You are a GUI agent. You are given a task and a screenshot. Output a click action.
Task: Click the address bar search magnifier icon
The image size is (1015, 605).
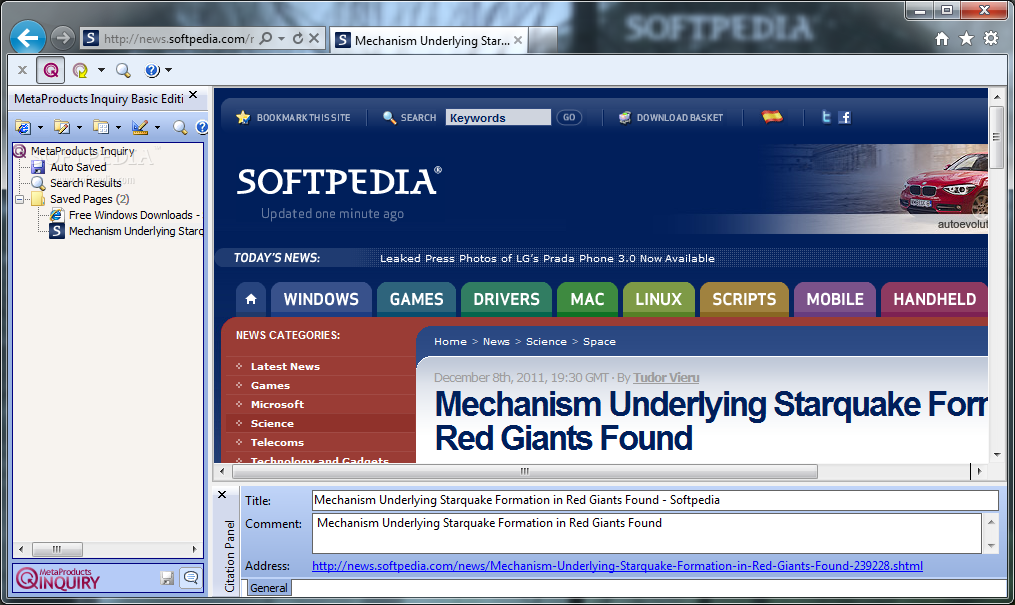[265, 38]
